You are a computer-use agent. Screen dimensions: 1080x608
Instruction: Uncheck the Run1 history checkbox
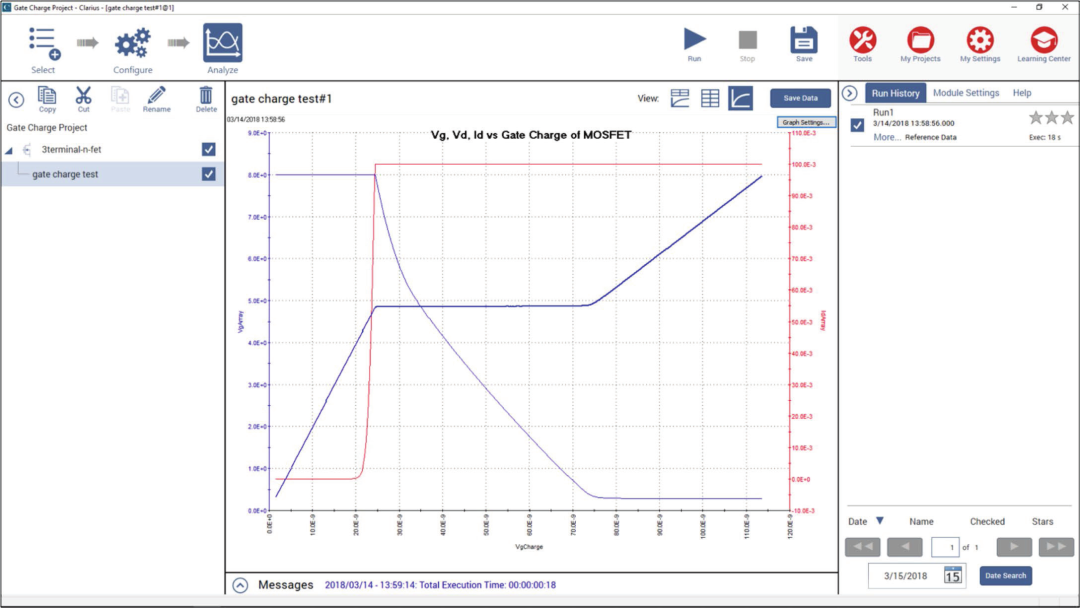[x=857, y=125]
